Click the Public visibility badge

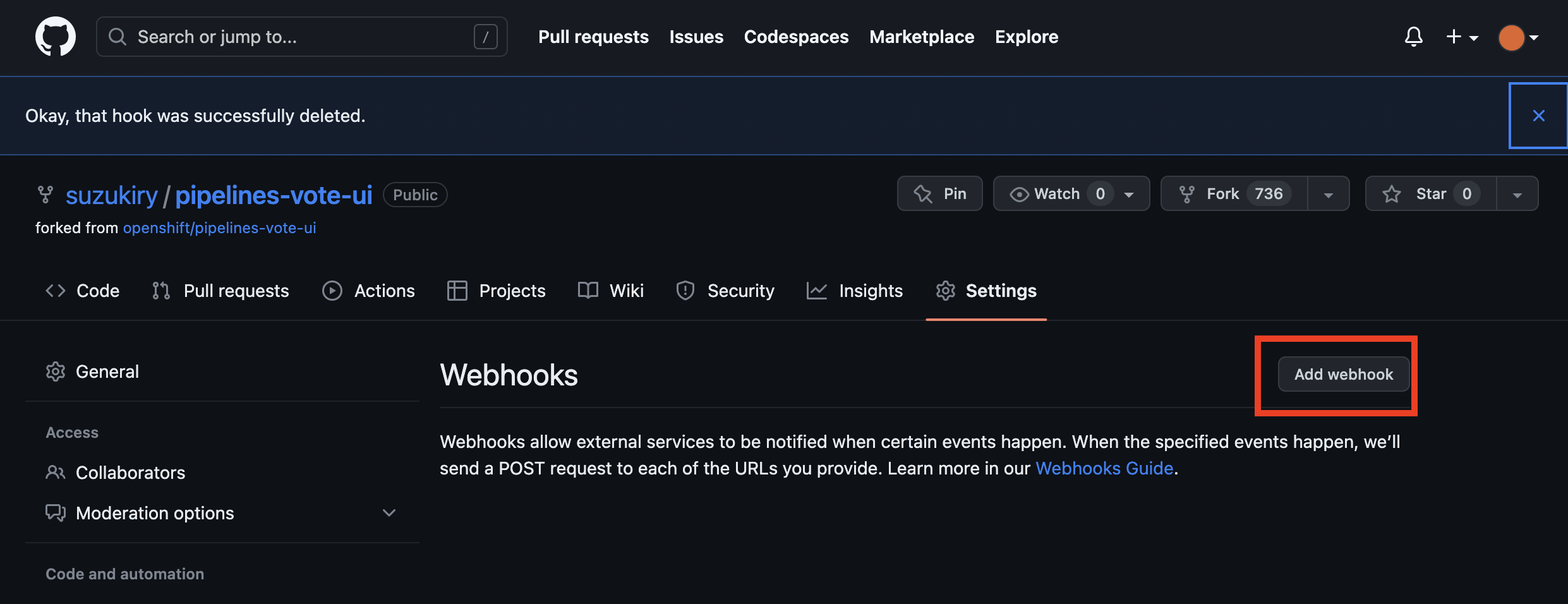click(x=415, y=195)
